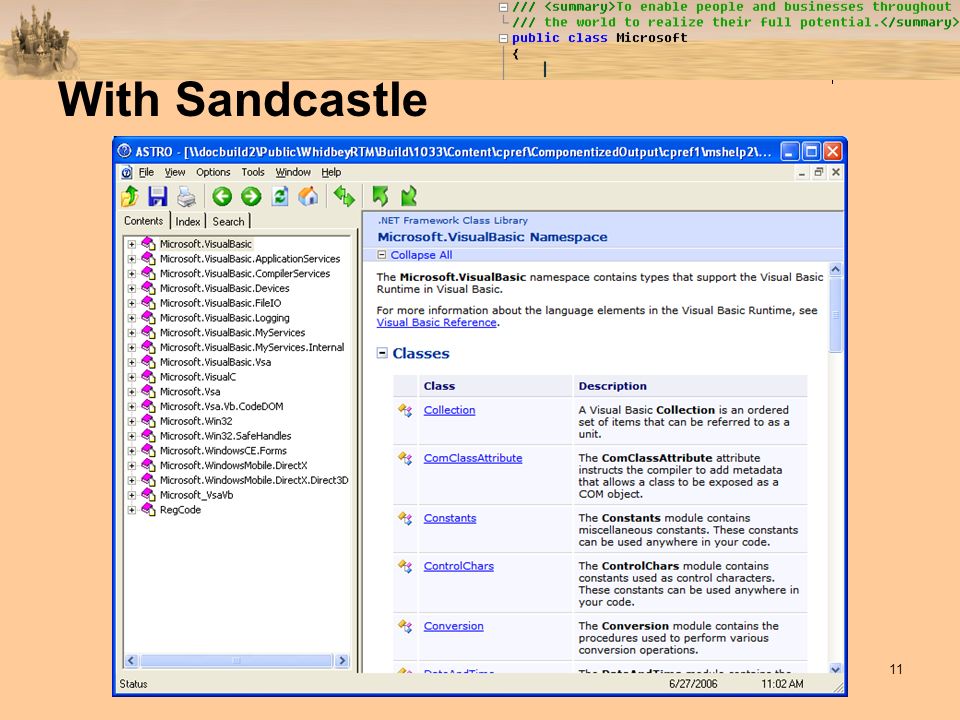Expand the Microsoft.VisualBasic.MyServices.Internal node
This screenshot has height=720, width=960.
(x=132, y=347)
